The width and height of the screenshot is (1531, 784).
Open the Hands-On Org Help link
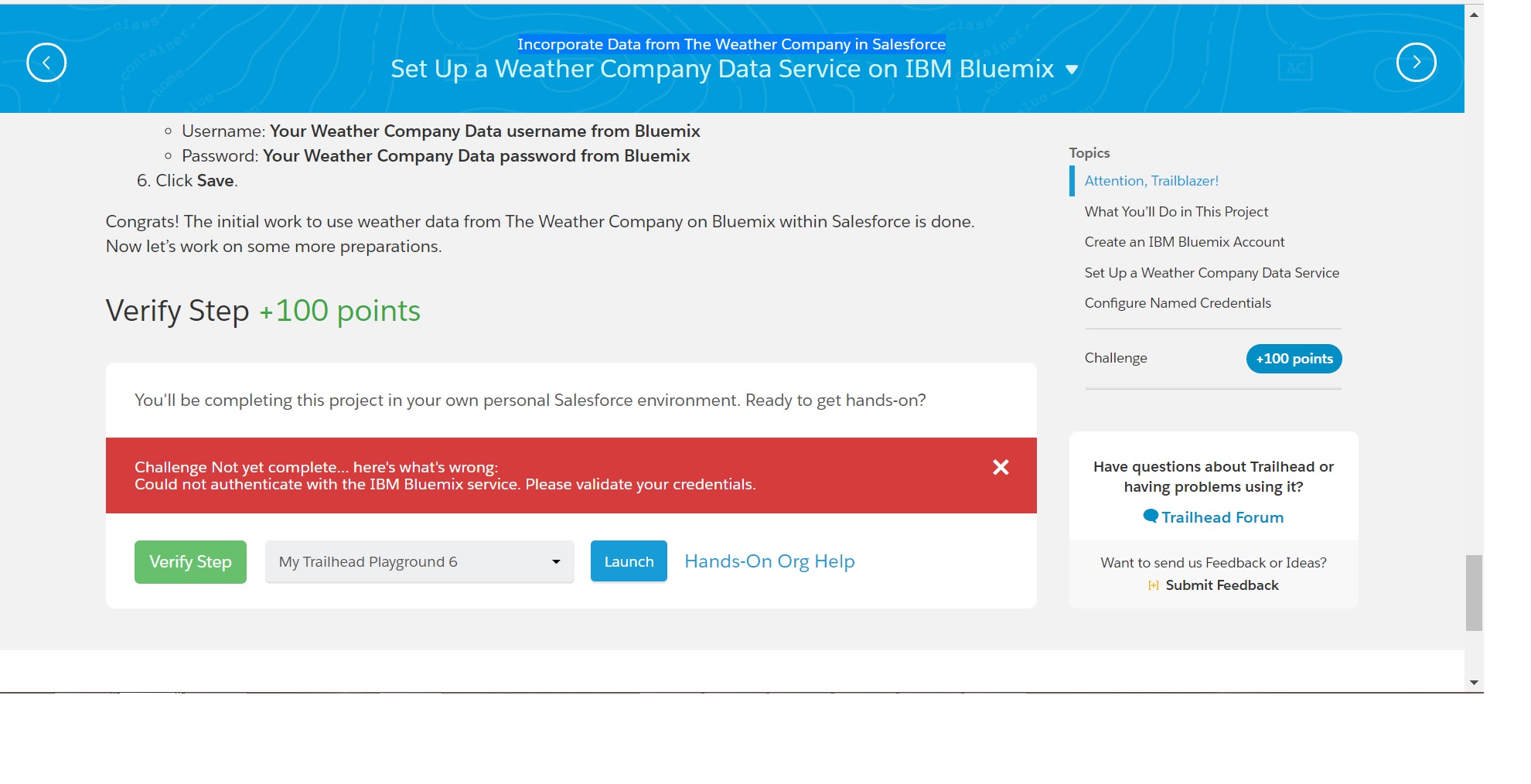coord(769,561)
